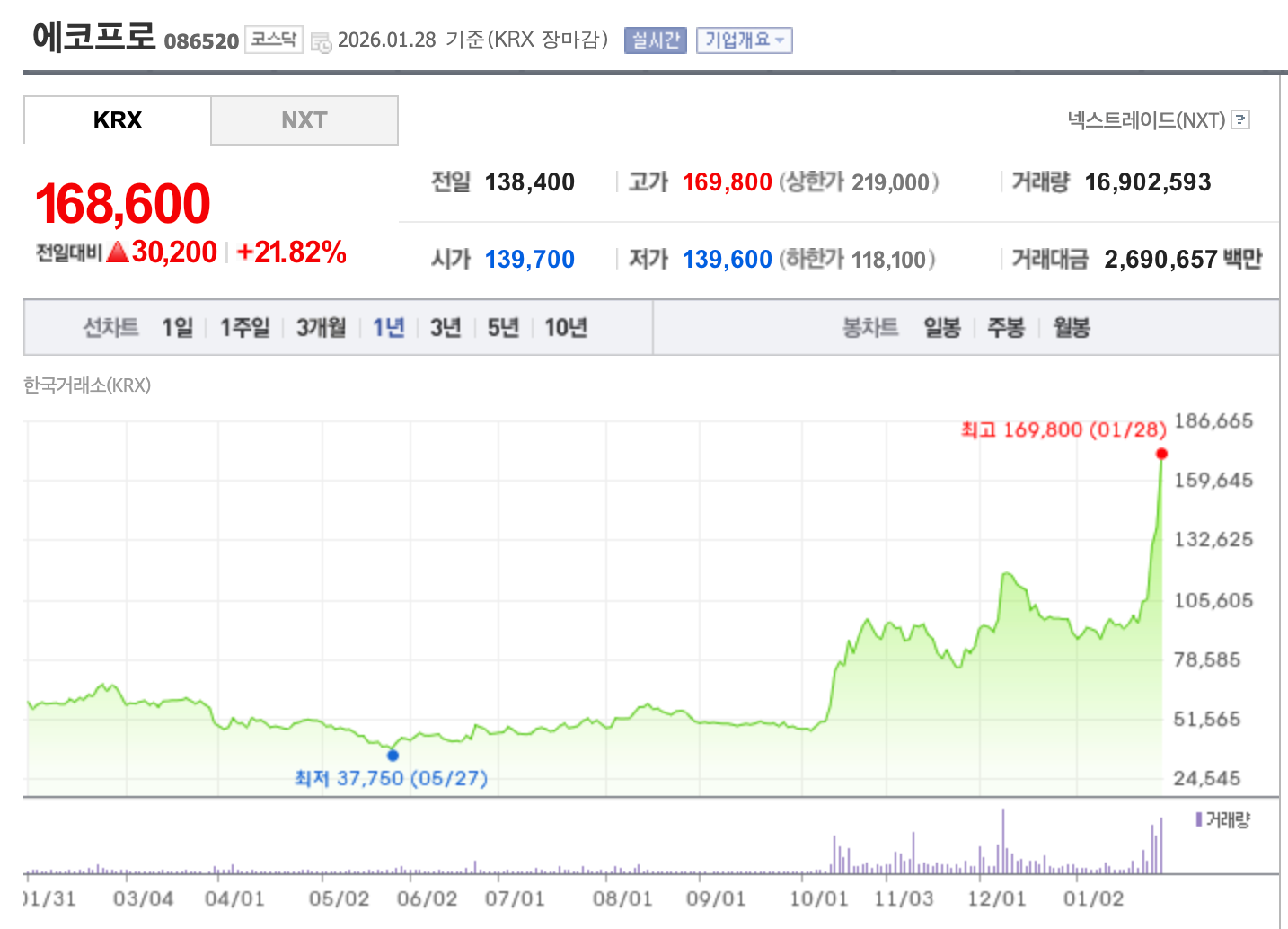Click the 186,665 y-axis label

(1213, 420)
